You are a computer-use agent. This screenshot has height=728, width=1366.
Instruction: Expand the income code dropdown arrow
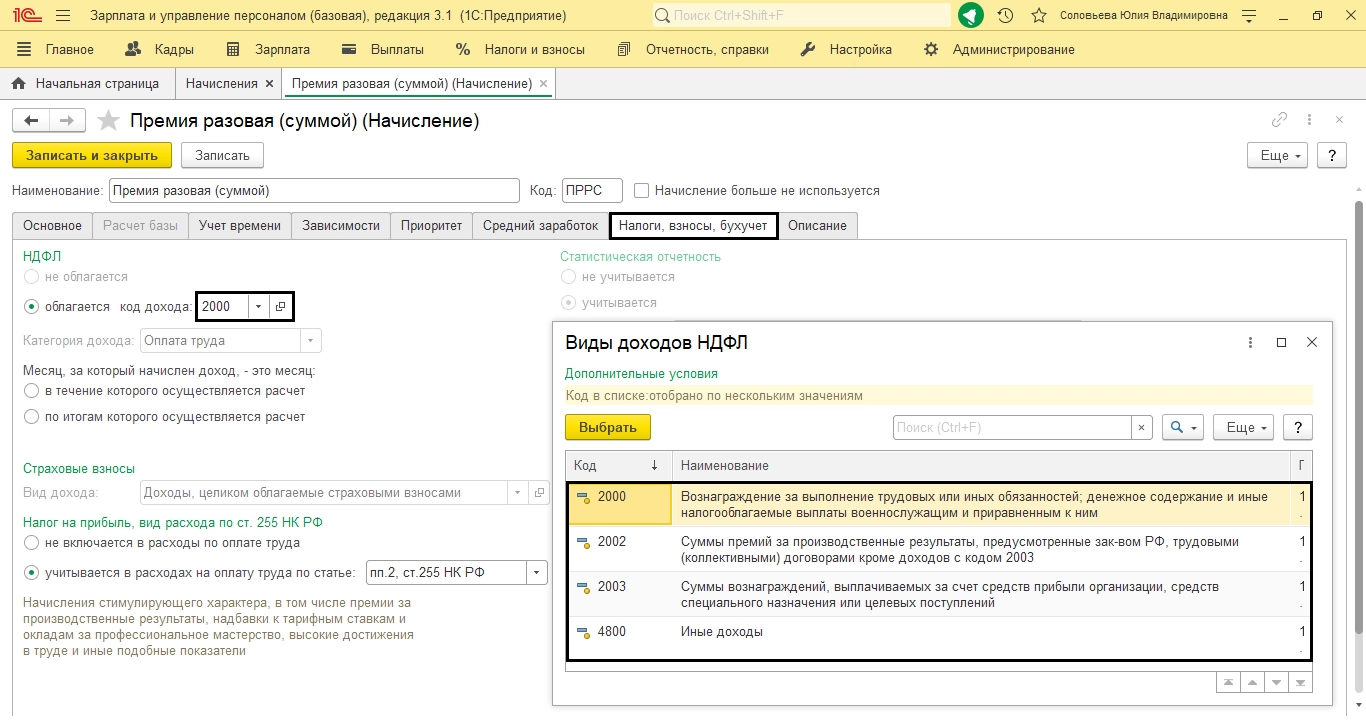coord(258,307)
